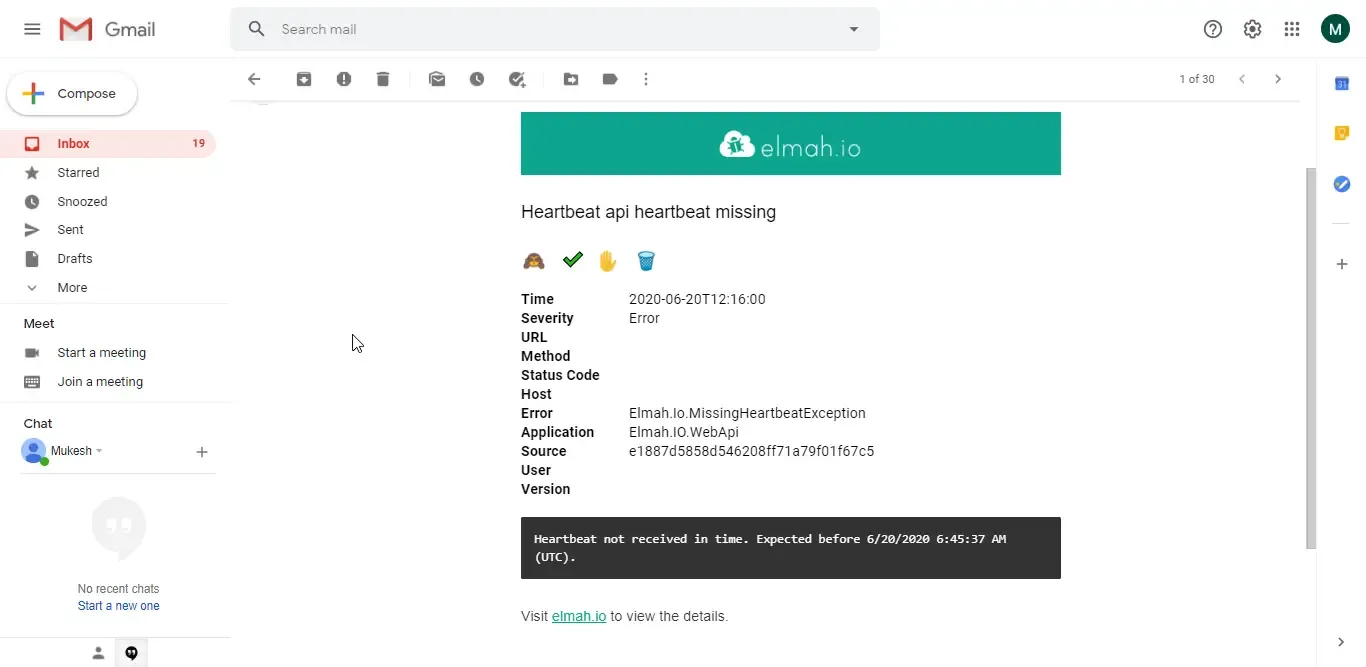Open Google Keep in the side panel
This screenshot has width=1366, height=667.
(x=1342, y=133)
